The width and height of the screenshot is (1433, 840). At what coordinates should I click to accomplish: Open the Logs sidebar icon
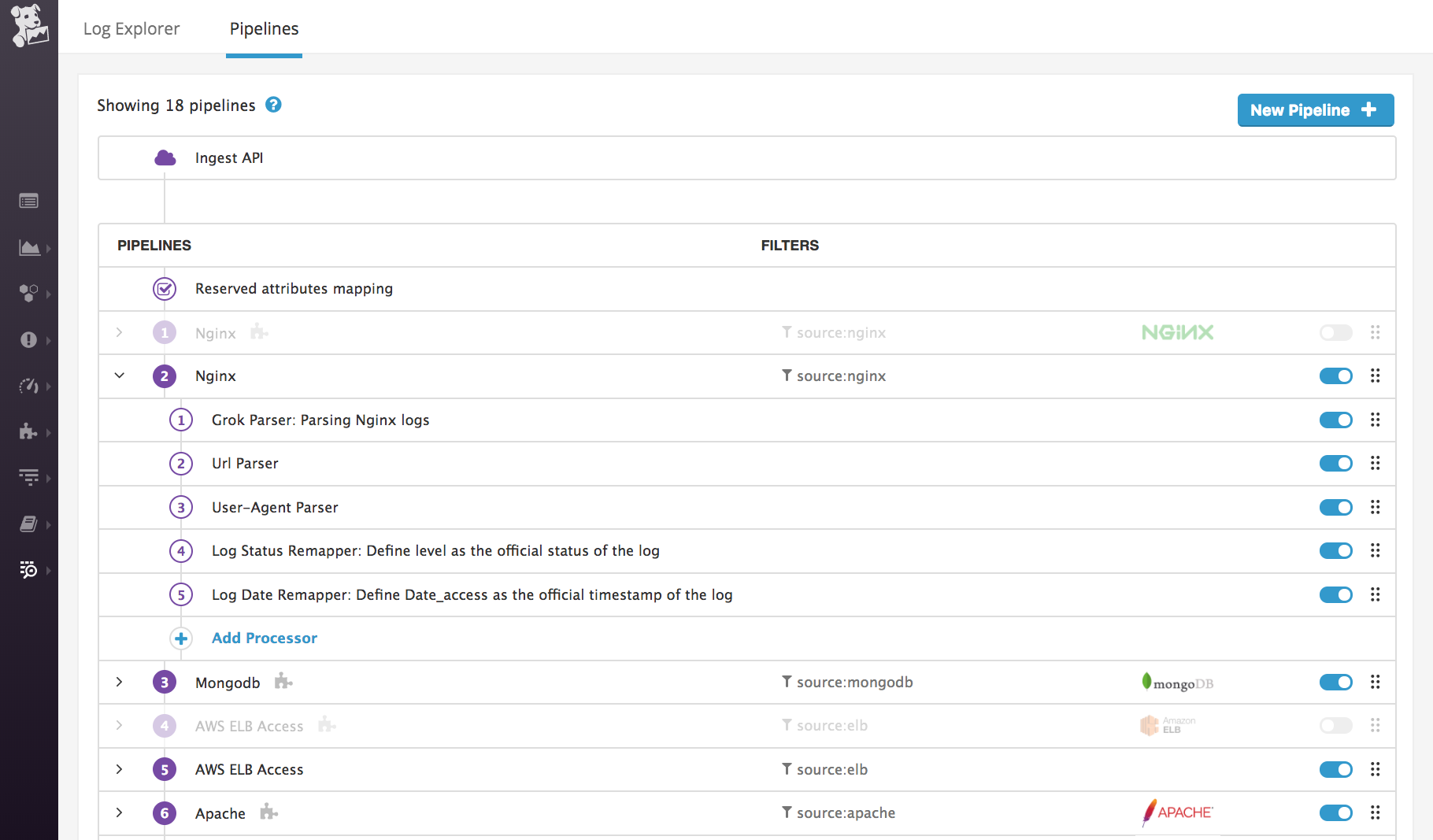(28, 570)
